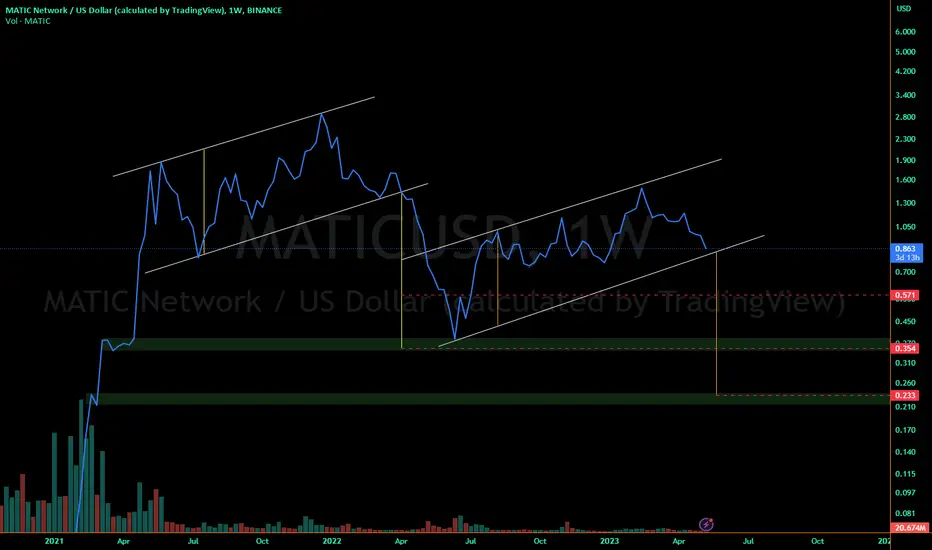Viewport: 932px width, 550px height.
Task: Click the 0.210 price axis label
Action: coord(905,407)
